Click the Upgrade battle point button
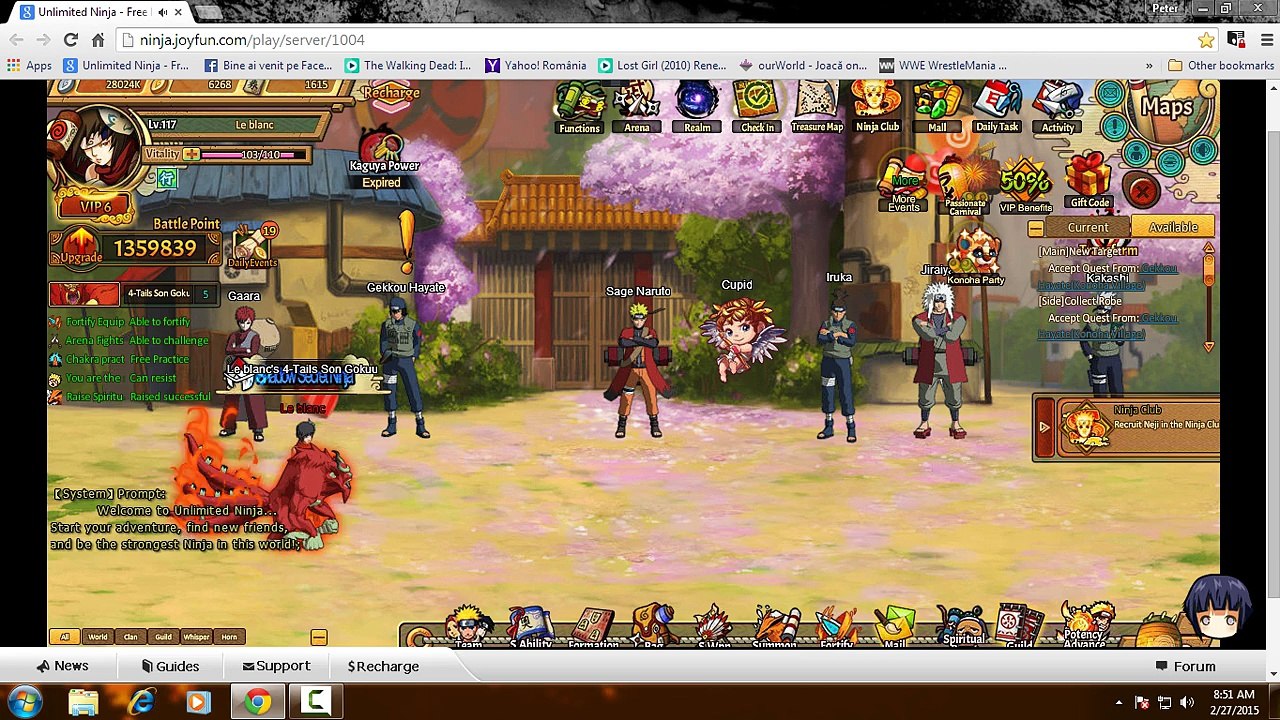This screenshot has height=720, width=1280. 80,247
